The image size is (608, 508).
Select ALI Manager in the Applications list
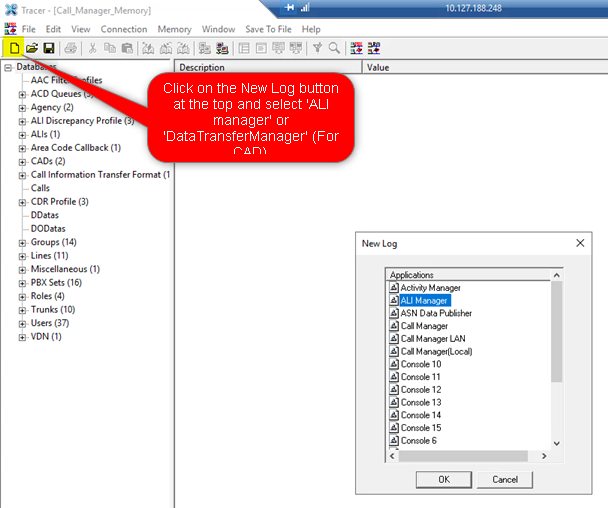coord(424,301)
